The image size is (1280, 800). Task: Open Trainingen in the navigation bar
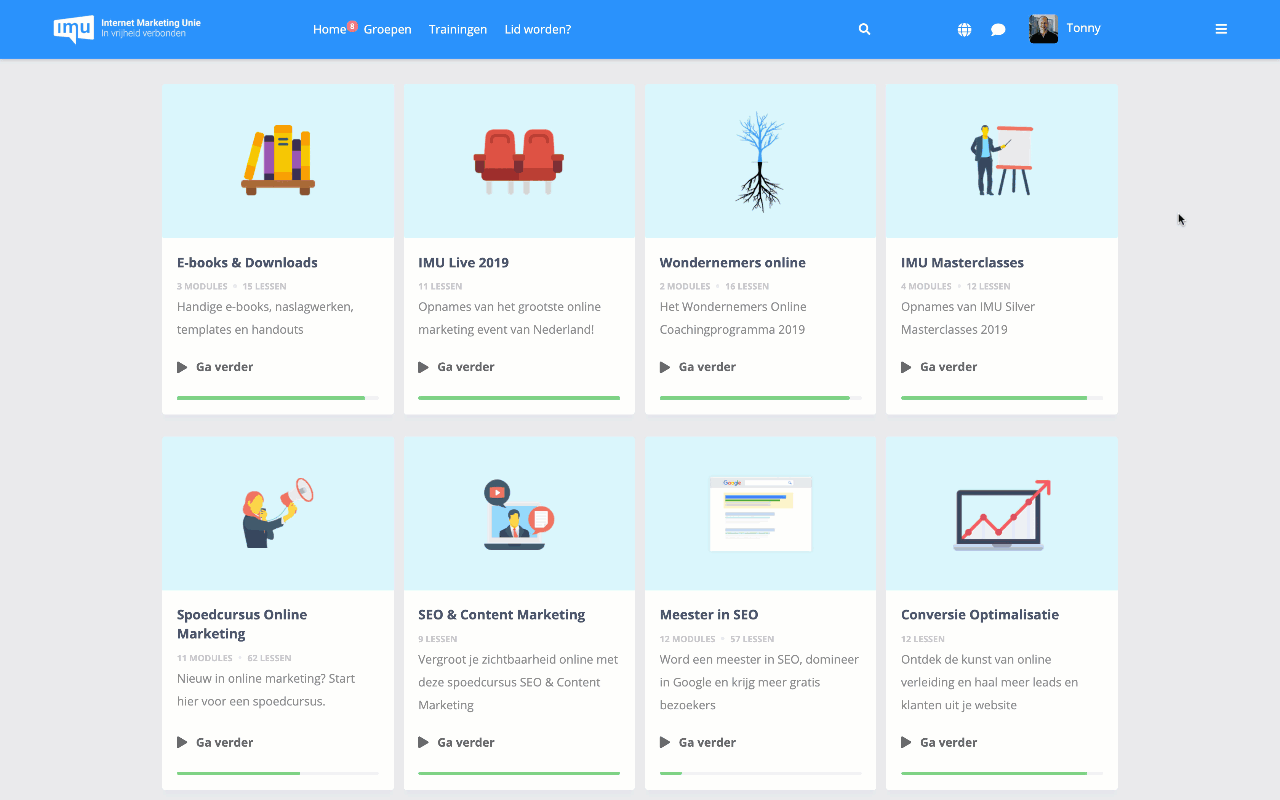pyautogui.click(x=458, y=29)
